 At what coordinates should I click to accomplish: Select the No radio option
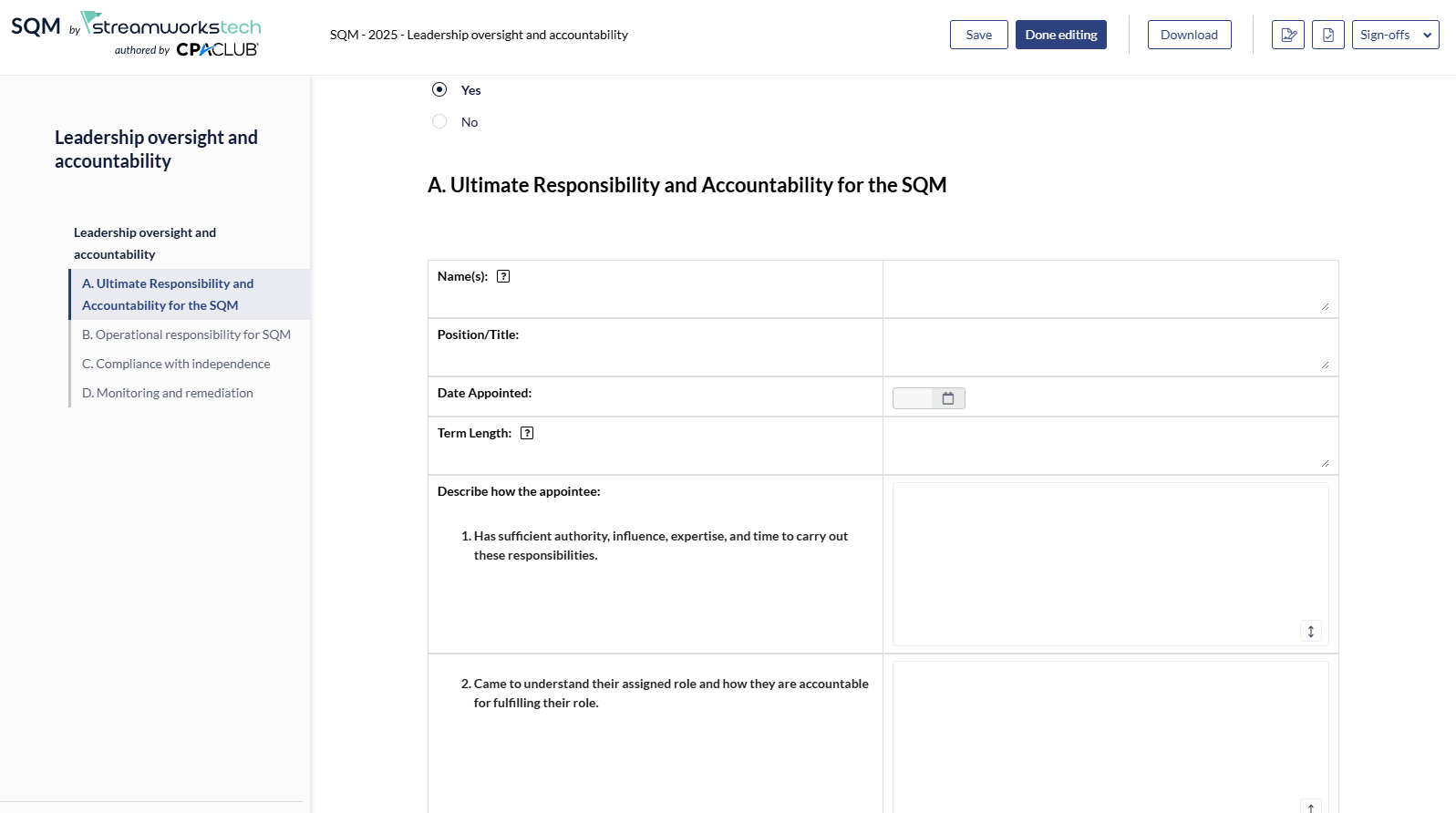pyautogui.click(x=439, y=121)
